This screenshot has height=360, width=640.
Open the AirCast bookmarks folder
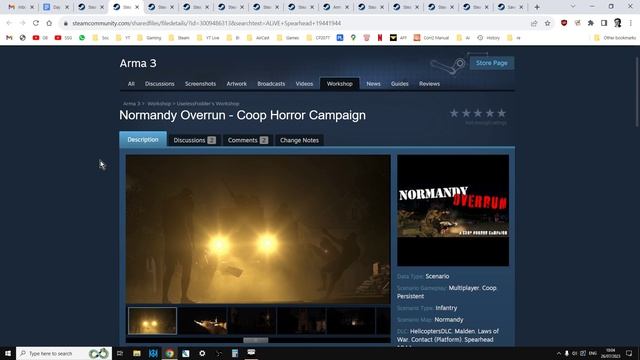258,38
